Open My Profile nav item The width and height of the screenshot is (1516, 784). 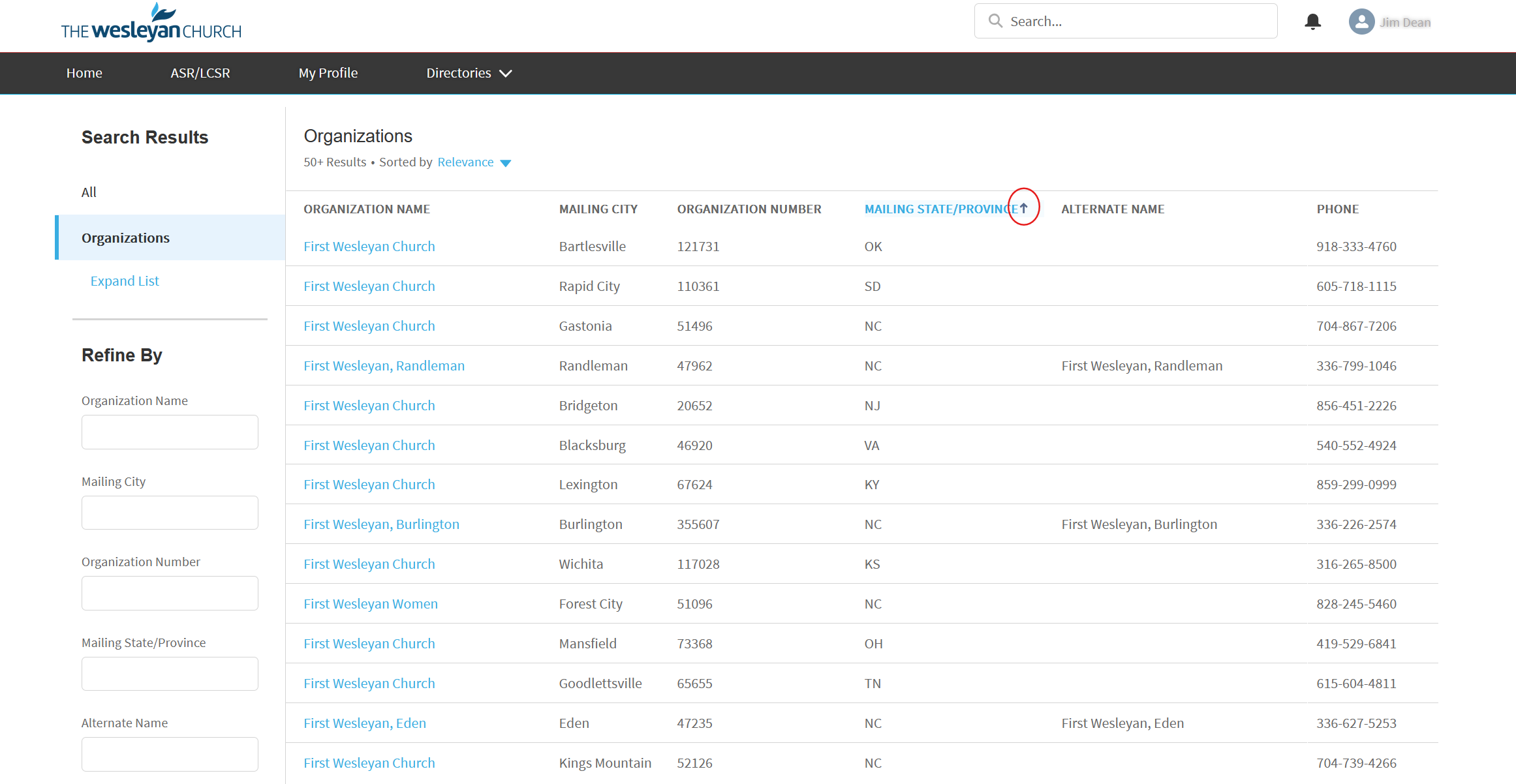click(x=328, y=73)
